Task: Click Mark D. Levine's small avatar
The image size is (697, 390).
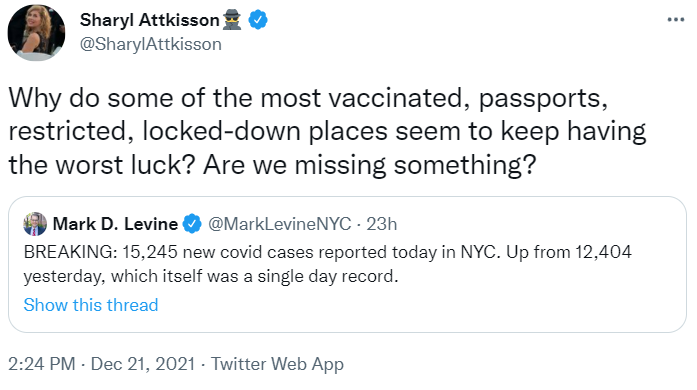Action: click(x=35, y=224)
